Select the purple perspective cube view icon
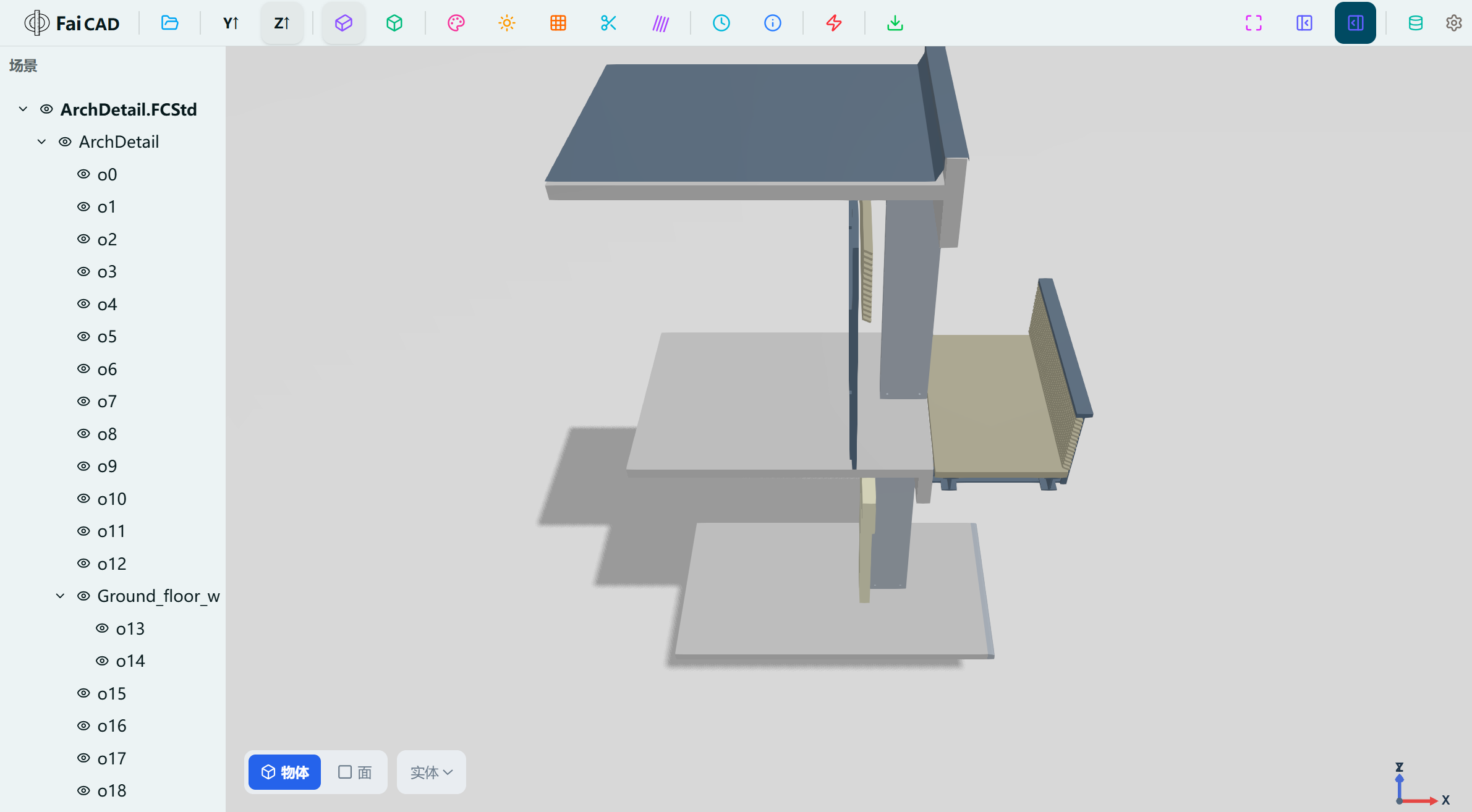1472x812 pixels. [x=344, y=23]
